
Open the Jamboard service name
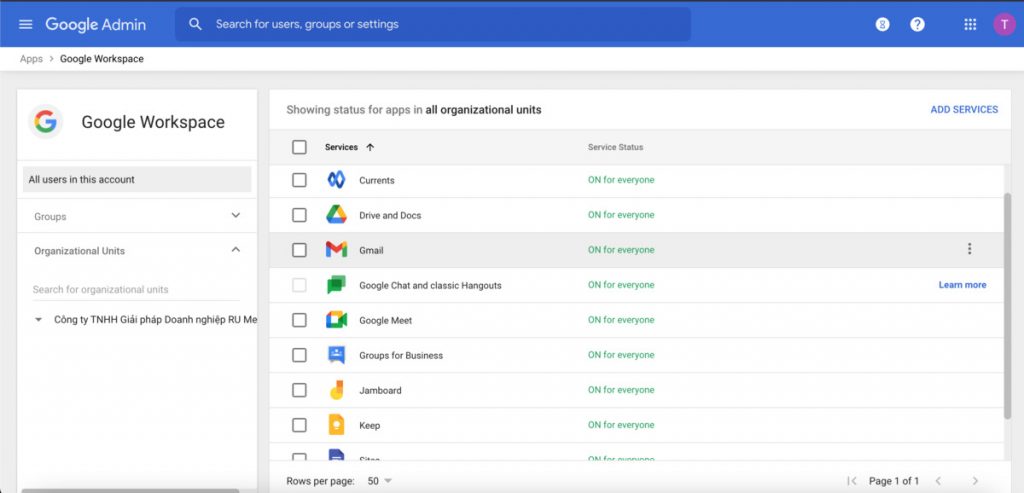(x=380, y=390)
